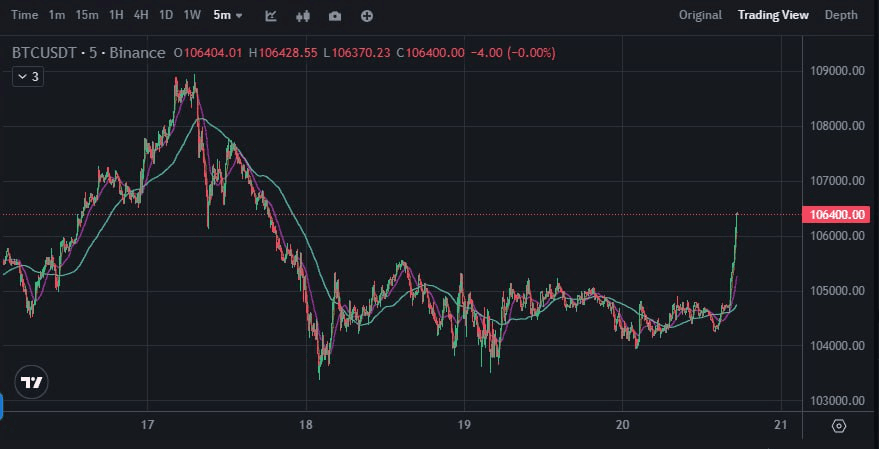The image size is (879, 449).
Task: Click the 105000.00 price axis label
Action: pos(837,290)
